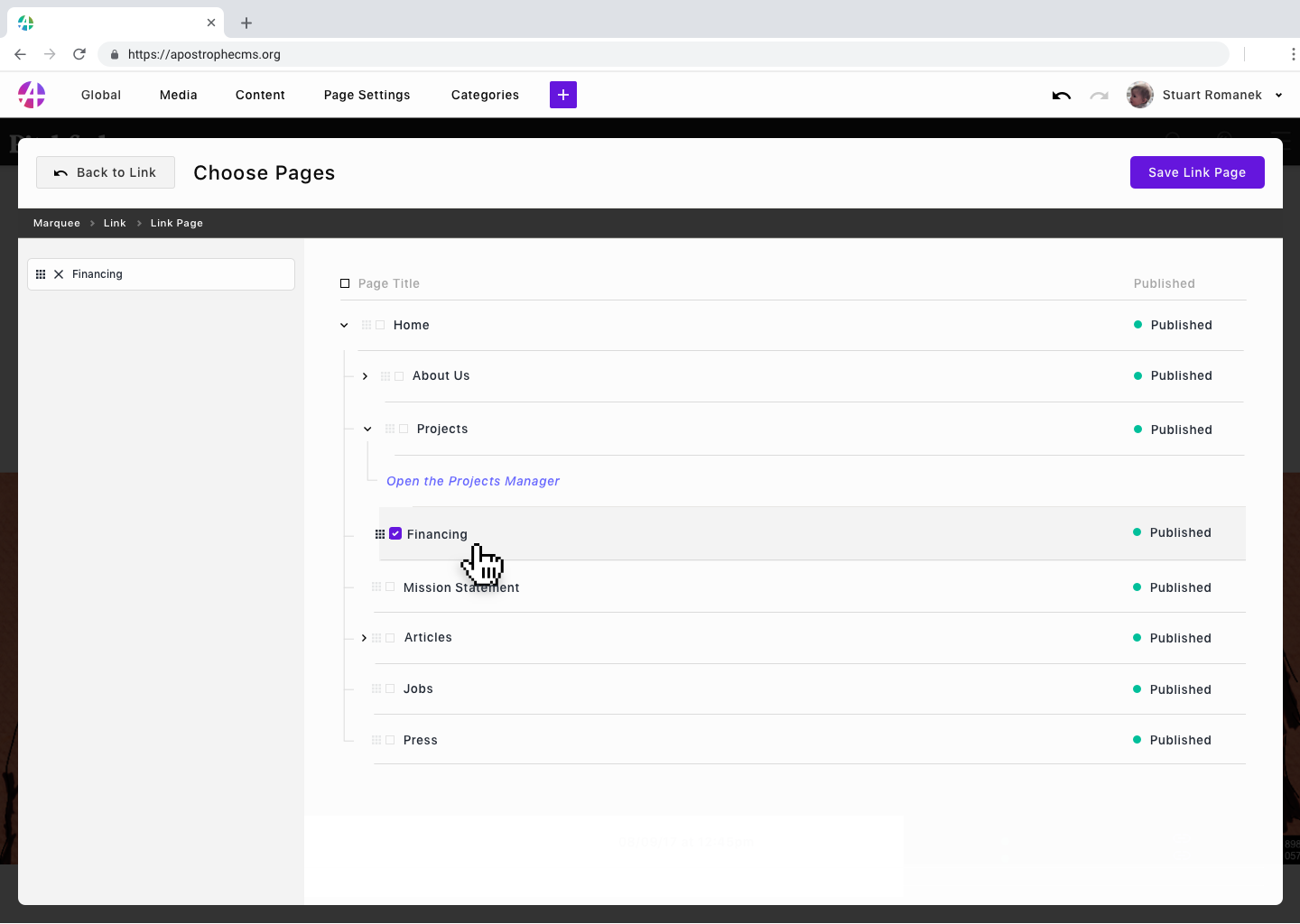The image size is (1300, 924).
Task: Uncheck the Financing page checkbox
Action: point(395,533)
